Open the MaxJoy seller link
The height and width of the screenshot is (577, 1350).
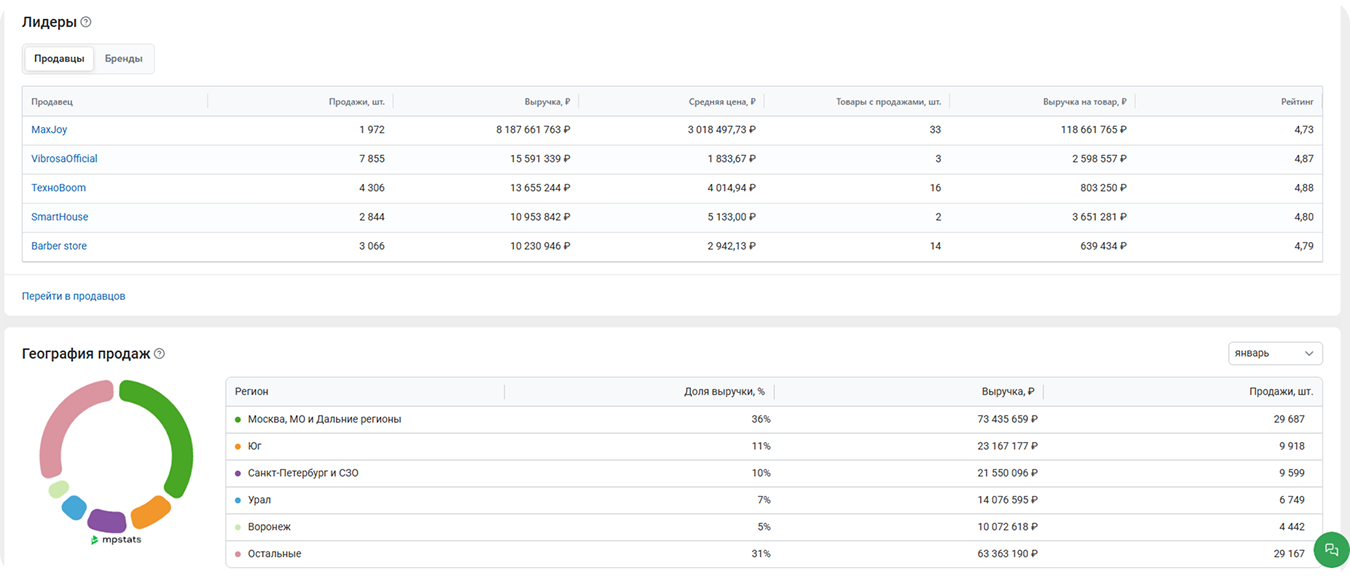click(x=49, y=130)
